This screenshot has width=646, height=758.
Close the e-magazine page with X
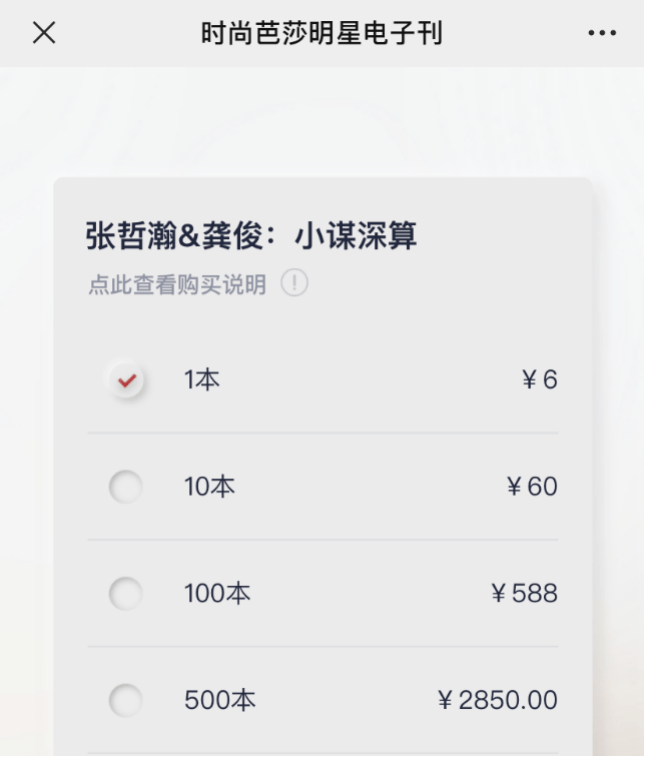(44, 33)
